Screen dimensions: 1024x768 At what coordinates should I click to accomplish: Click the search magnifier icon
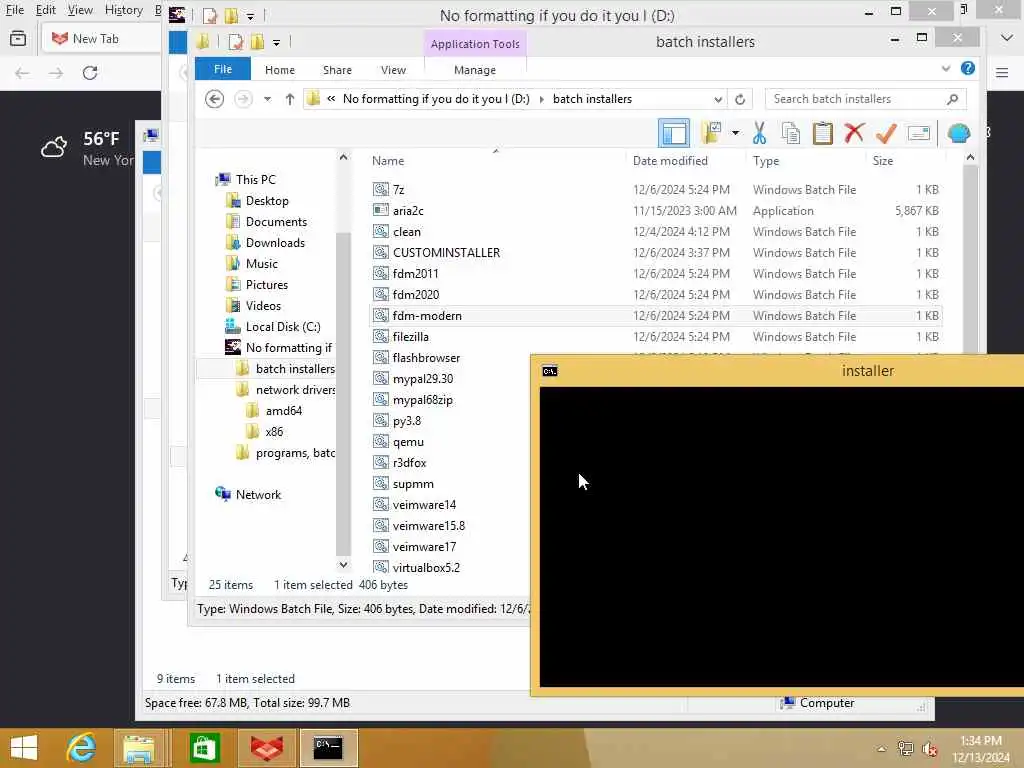tap(952, 99)
